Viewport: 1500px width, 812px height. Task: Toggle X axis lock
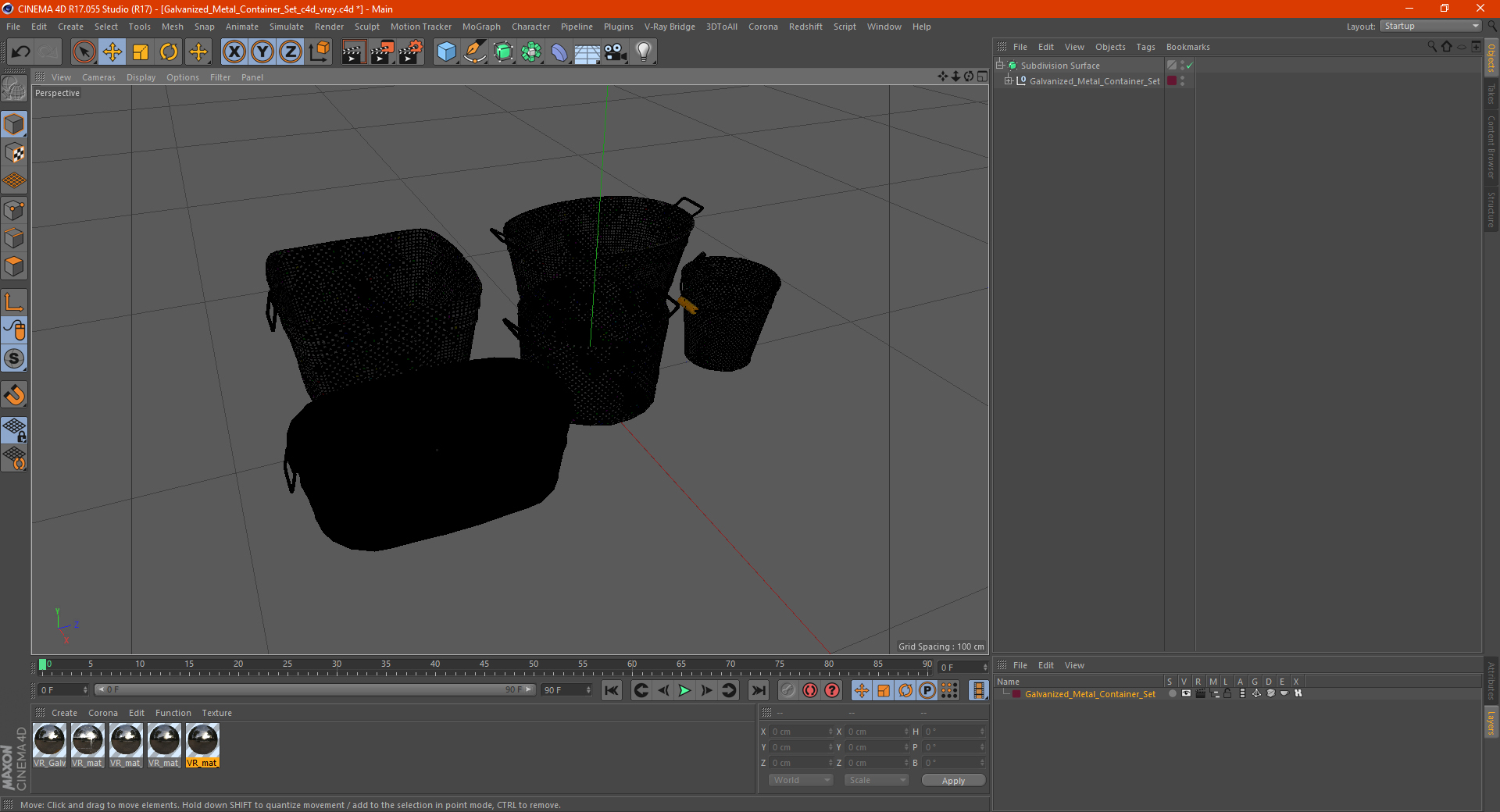click(x=234, y=52)
